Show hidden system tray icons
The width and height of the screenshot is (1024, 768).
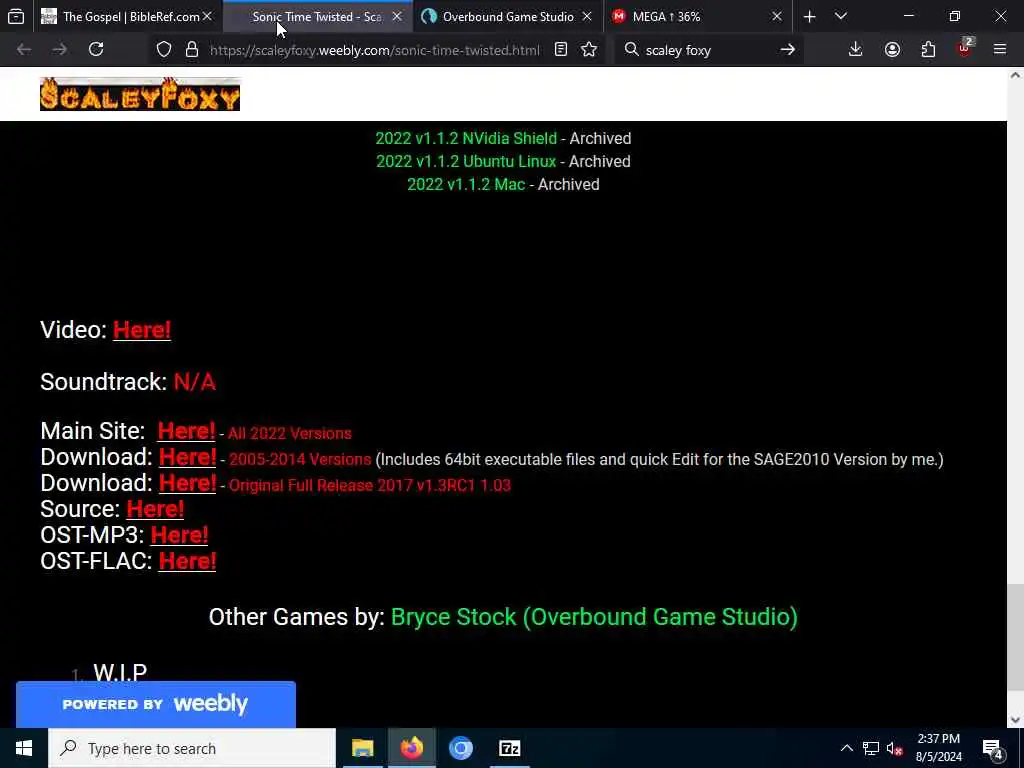point(846,748)
